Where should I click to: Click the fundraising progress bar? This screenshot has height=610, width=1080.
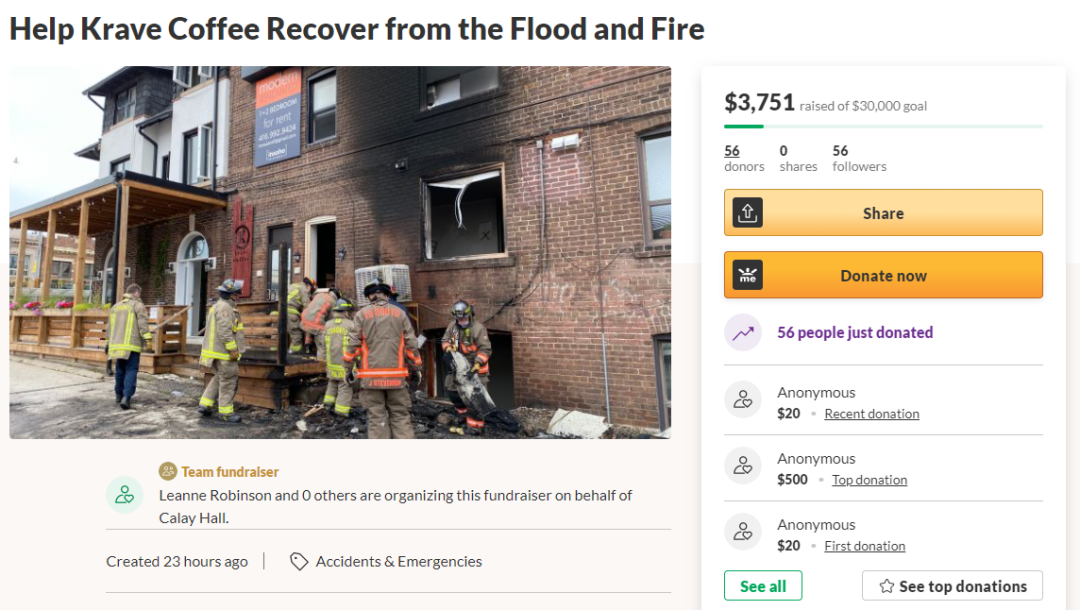click(883, 126)
